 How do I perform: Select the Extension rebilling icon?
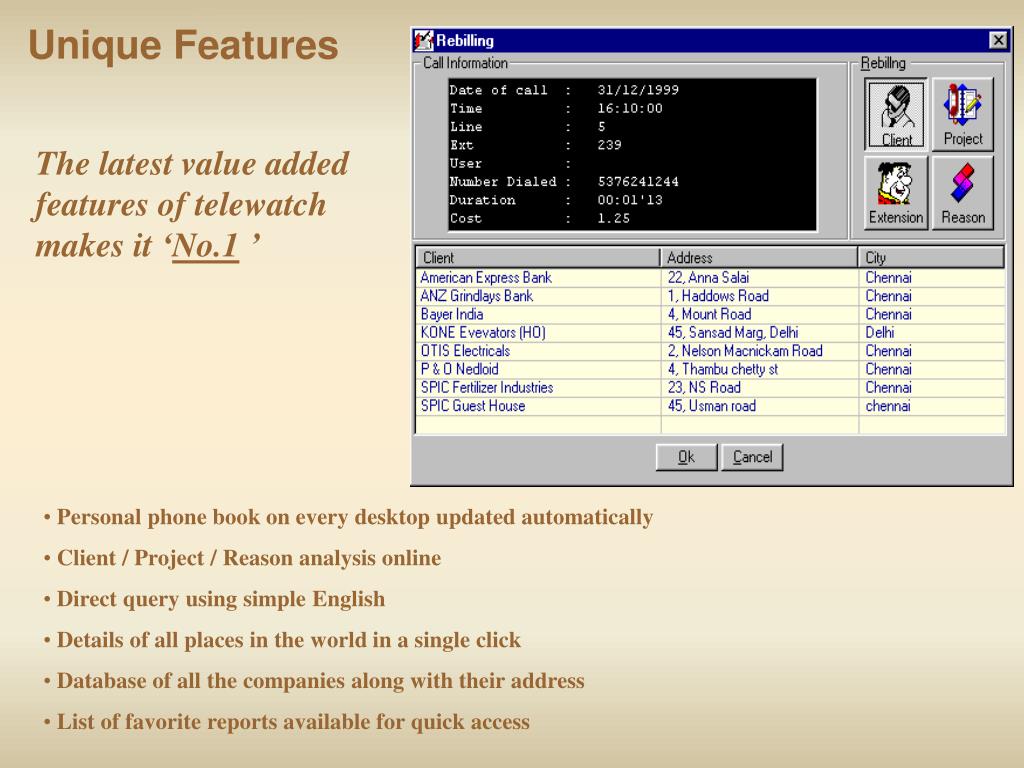(x=896, y=193)
